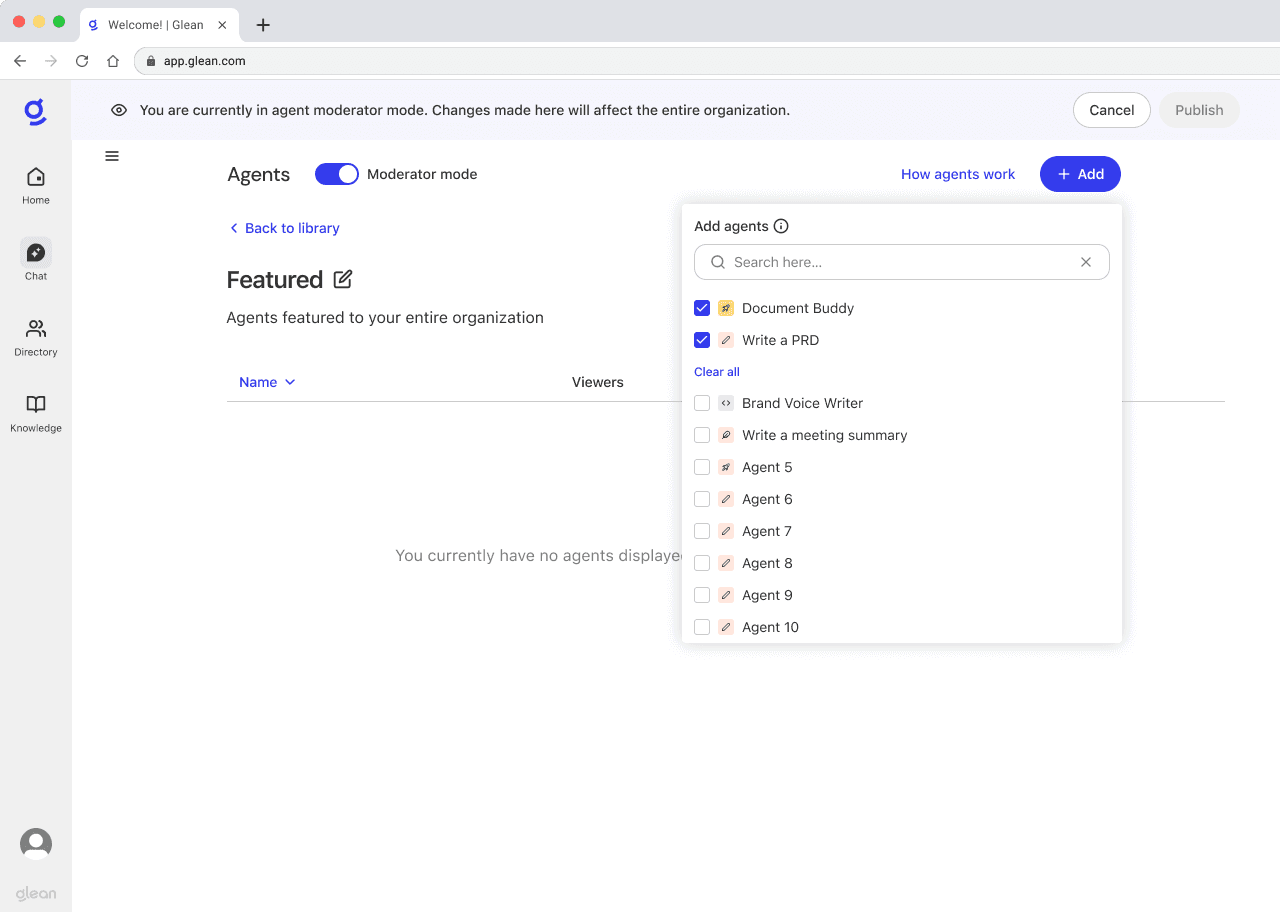This screenshot has width=1280, height=912.
Task: Turn off Moderator mode toggle
Action: coord(337,174)
